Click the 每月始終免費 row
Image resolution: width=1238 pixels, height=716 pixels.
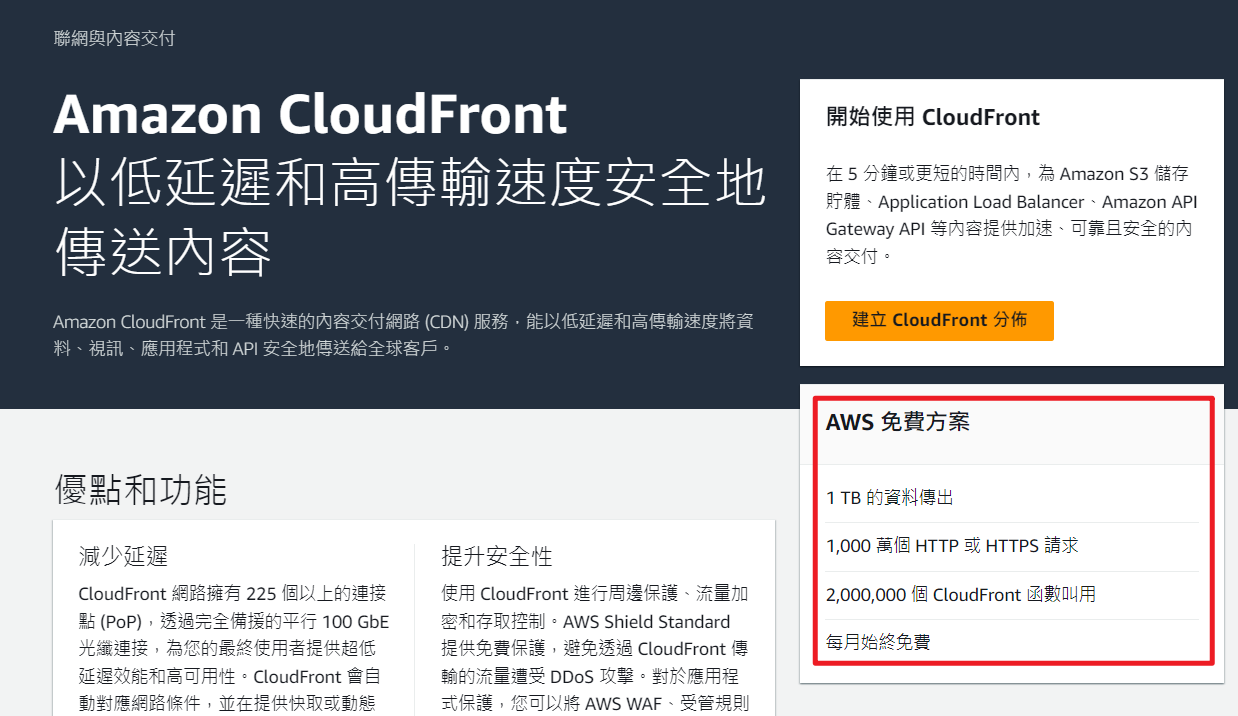pyautogui.click(x=1012, y=642)
